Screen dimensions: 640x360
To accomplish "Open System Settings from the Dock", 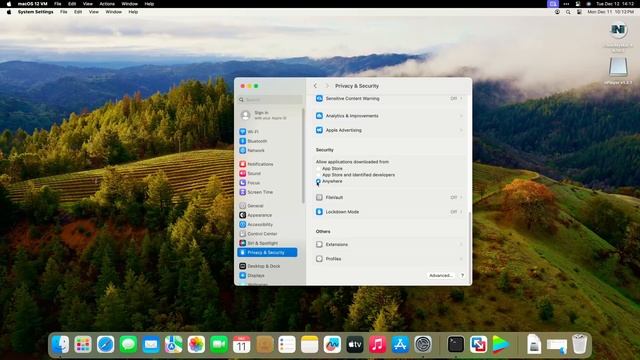I will [423, 344].
